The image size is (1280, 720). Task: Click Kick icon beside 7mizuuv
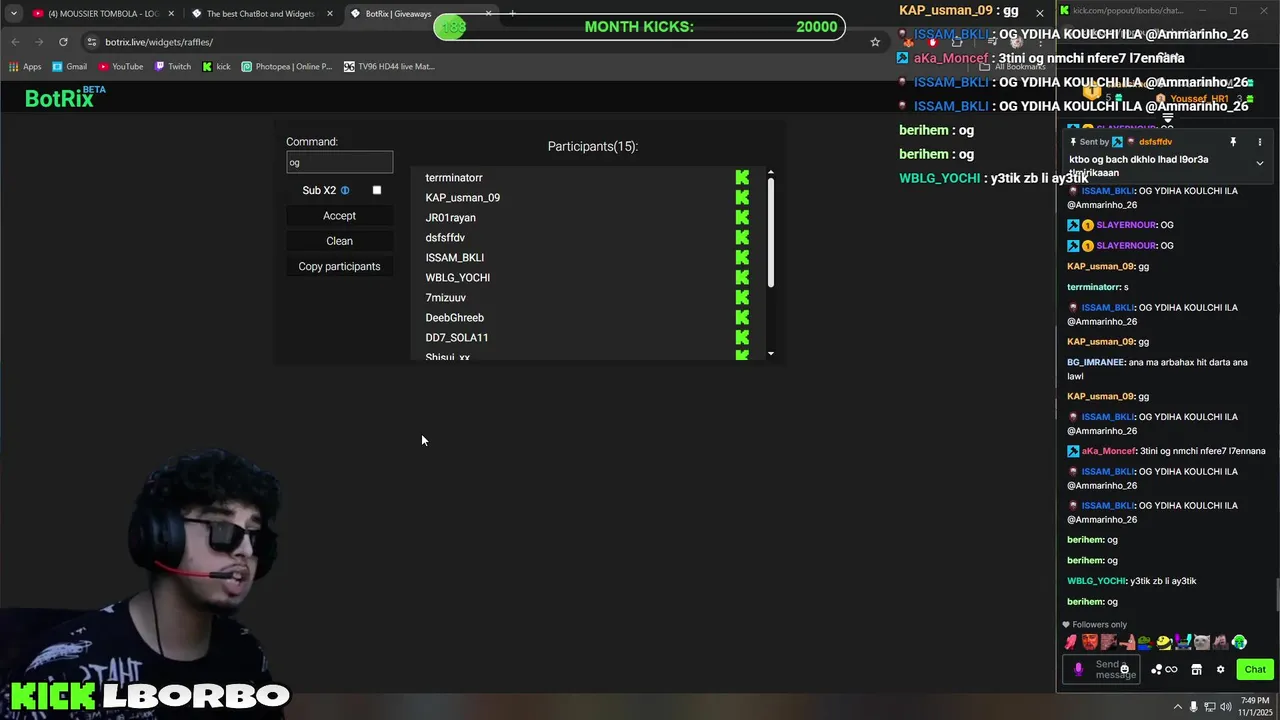pyautogui.click(x=742, y=297)
